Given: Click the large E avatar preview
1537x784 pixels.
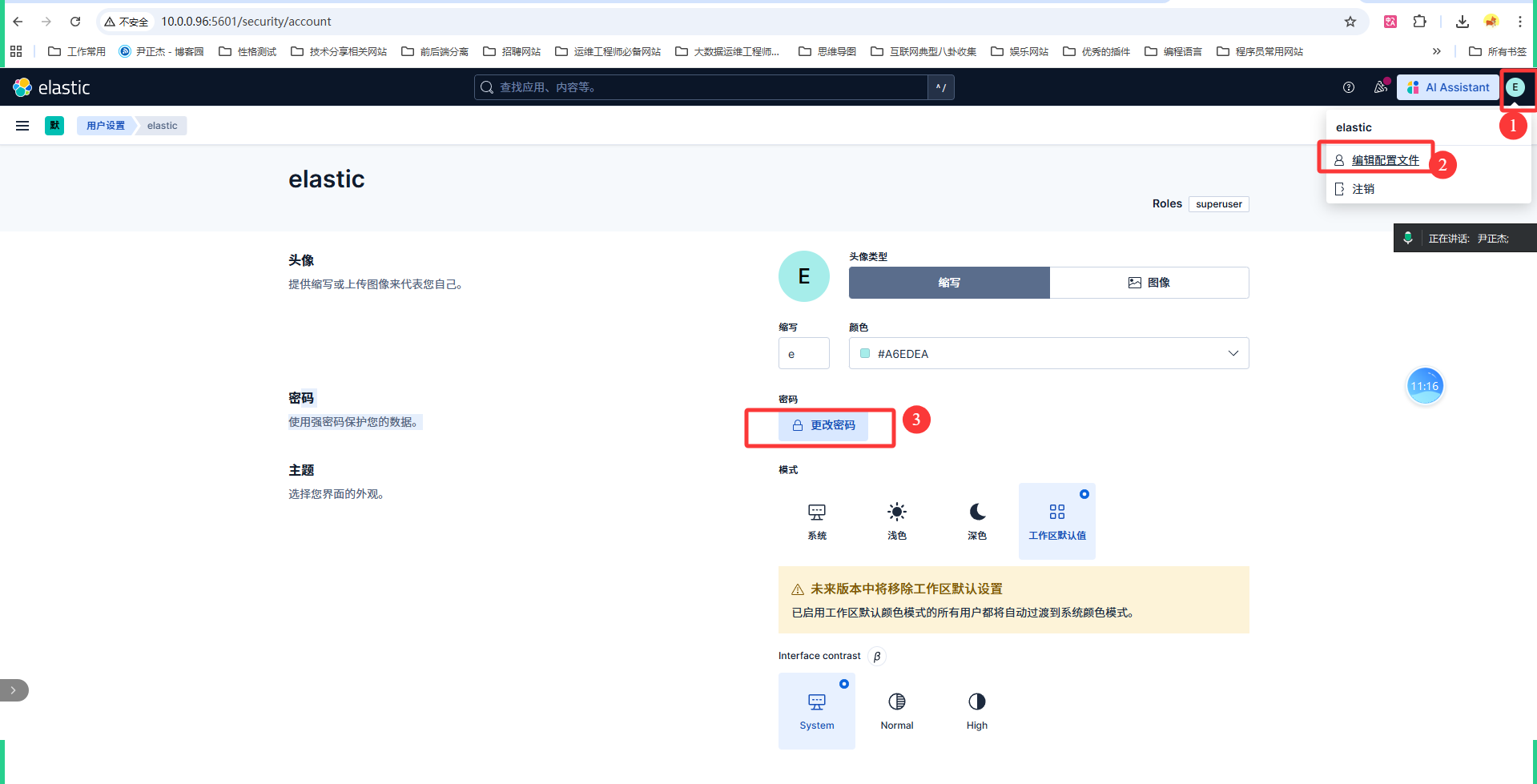Looking at the screenshot, I should point(804,276).
